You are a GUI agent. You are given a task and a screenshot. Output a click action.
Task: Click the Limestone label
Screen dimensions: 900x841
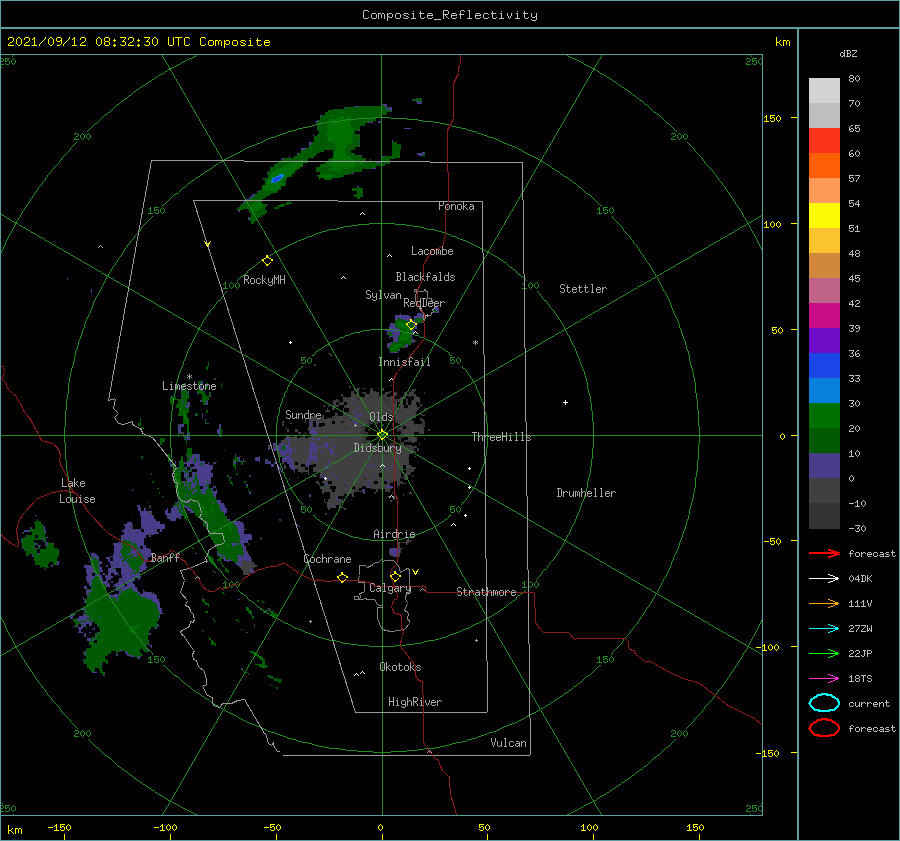pyautogui.click(x=189, y=386)
